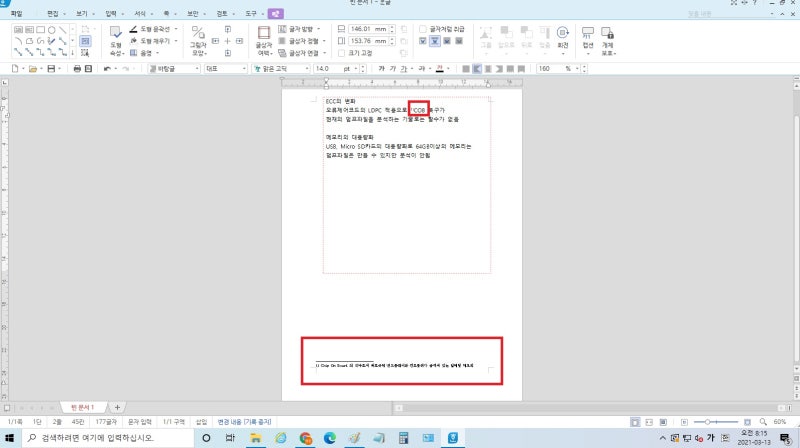This screenshot has width=800, height=448.
Task: Toggle 삽입 insert mode in status bar
Action: pyautogui.click(x=202, y=422)
